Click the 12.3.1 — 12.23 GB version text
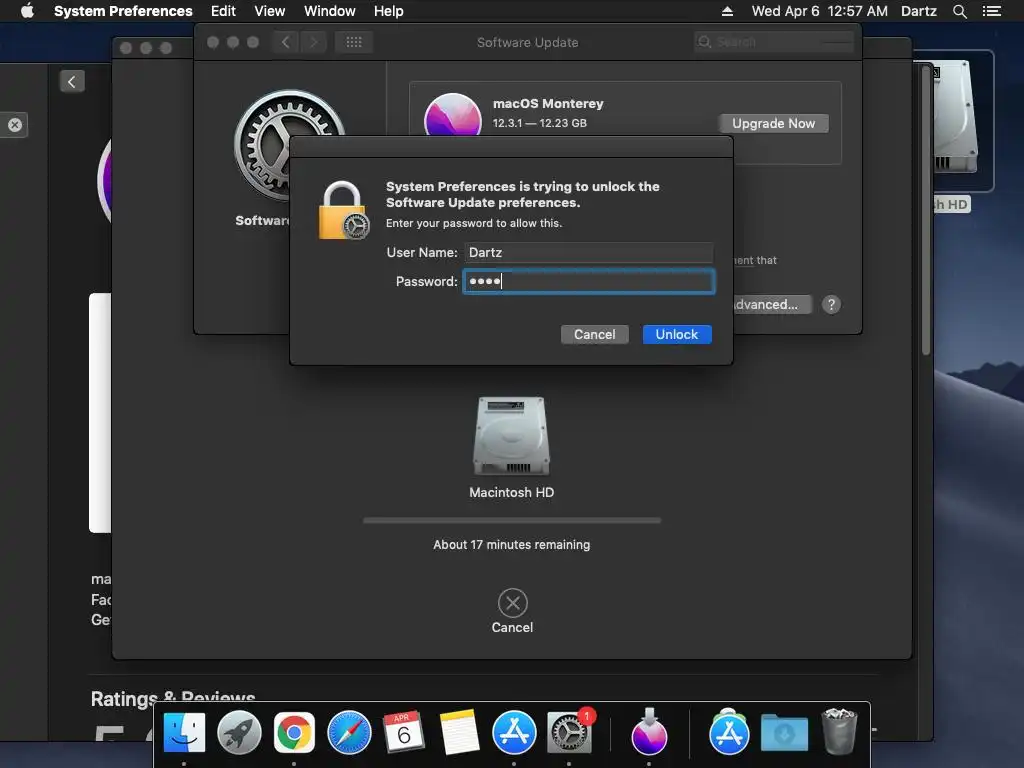Image resolution: width=1024 pixels, height=768 pixels. click(x=539, y=123)
